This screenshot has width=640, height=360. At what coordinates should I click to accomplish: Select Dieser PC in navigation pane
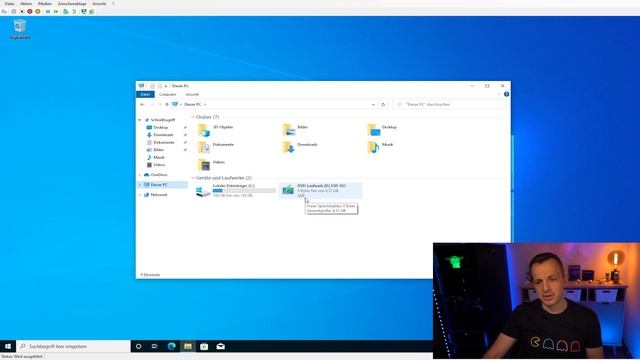coord(159,184)
